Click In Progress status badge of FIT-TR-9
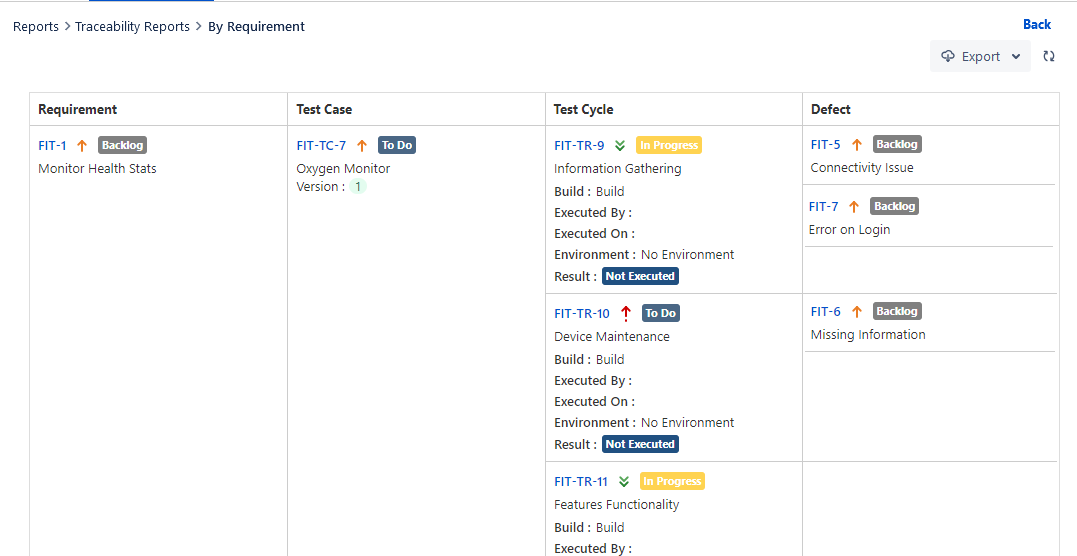The height and width of the screenshot is (556, 1077). (x=669, y=145)
